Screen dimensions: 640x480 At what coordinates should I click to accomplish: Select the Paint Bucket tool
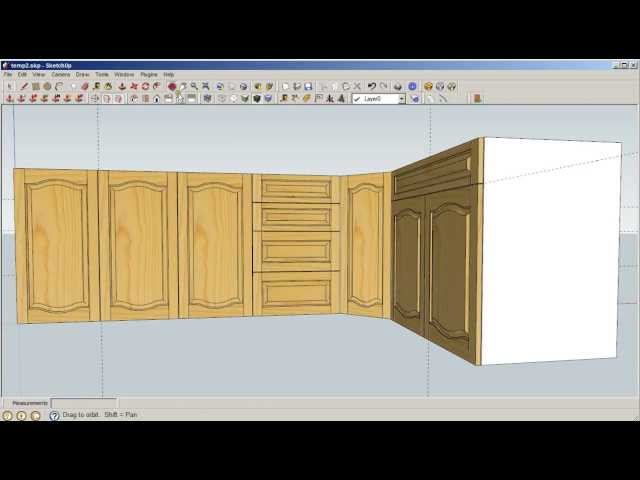point(108,86)
